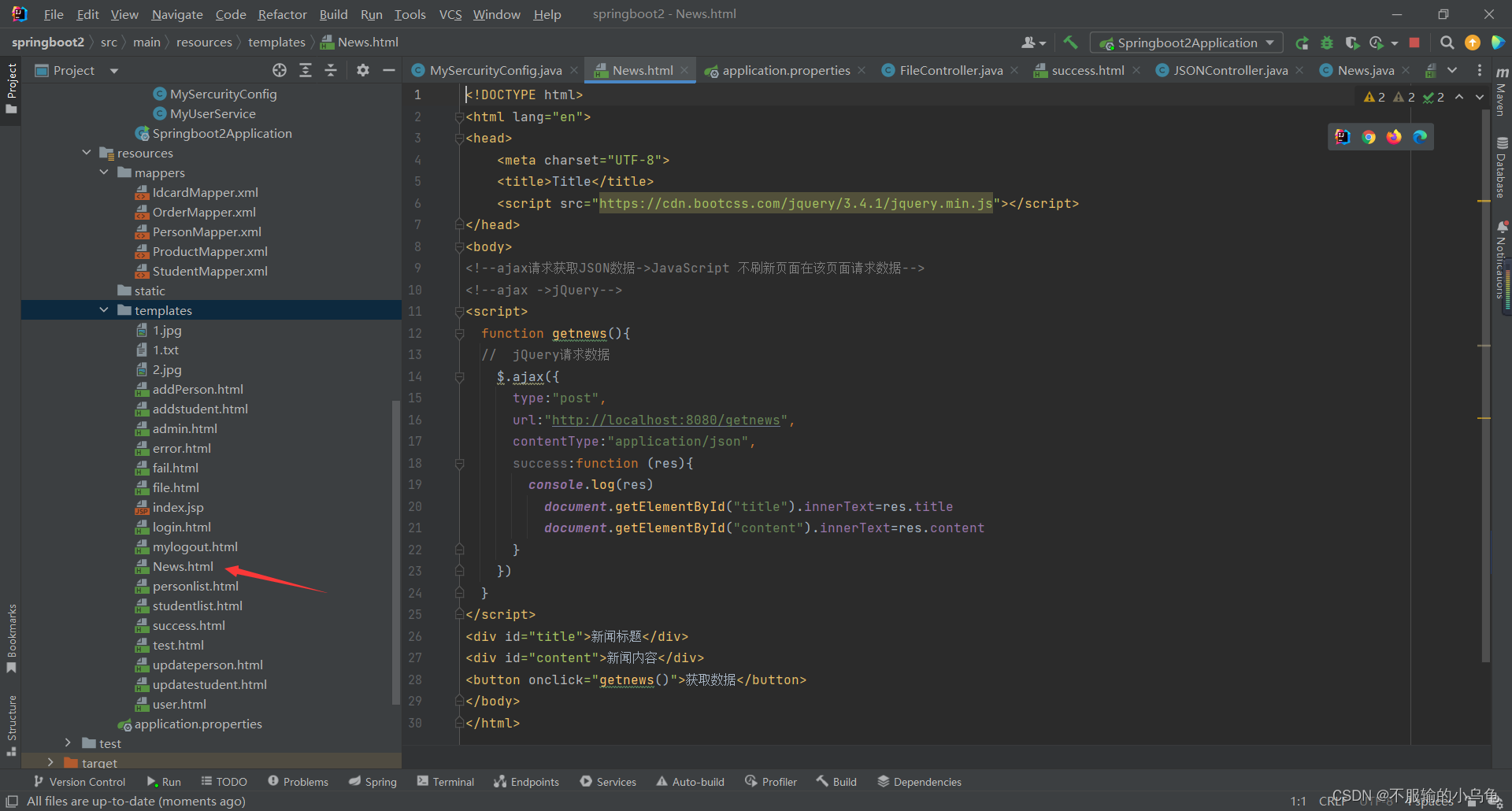Switch to MySercurityConfig.java tab
Viewport: 1512px width, 811px height.
(495, 70)
